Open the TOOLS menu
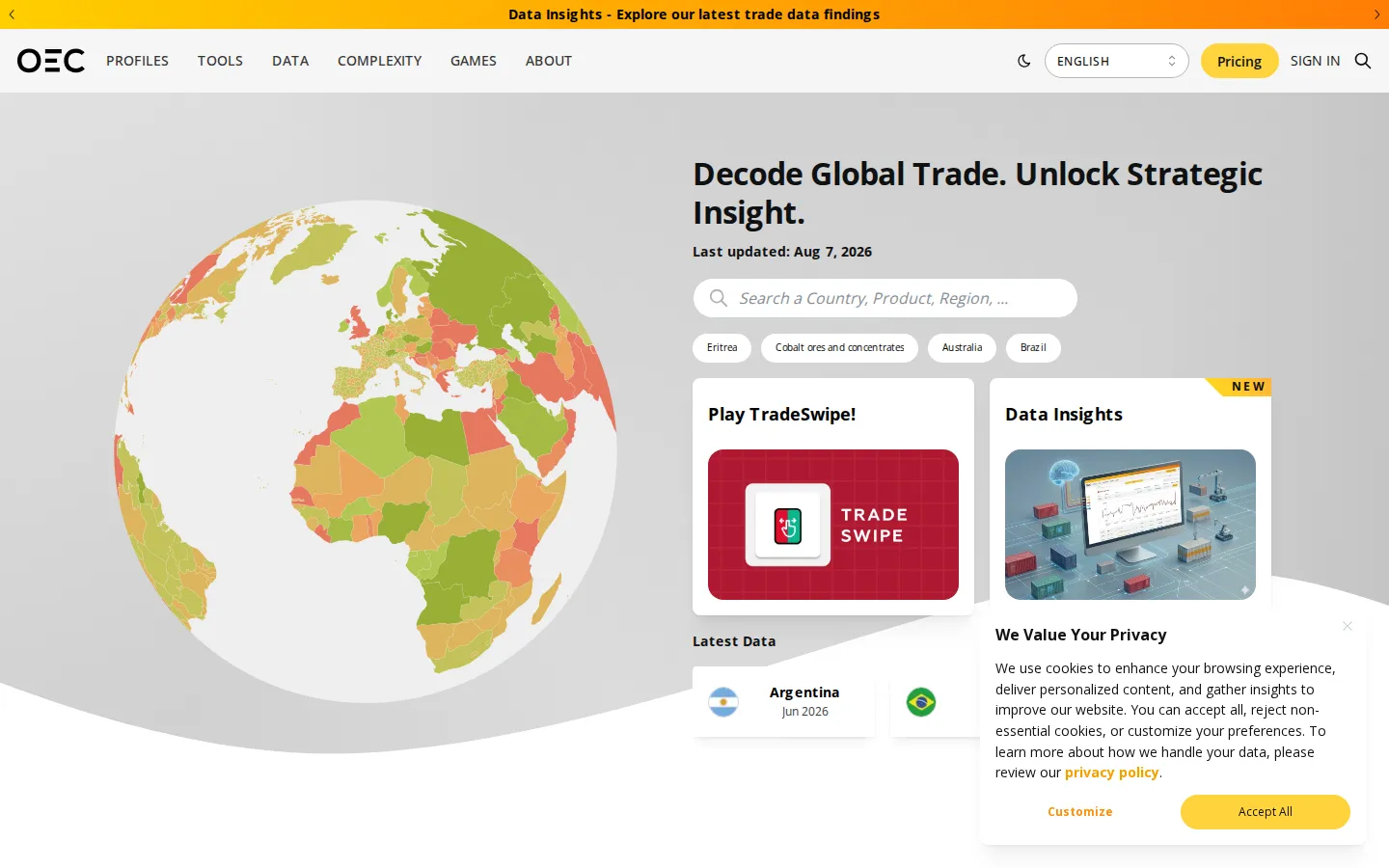1389x868 pixels. (x=220, y=61)
